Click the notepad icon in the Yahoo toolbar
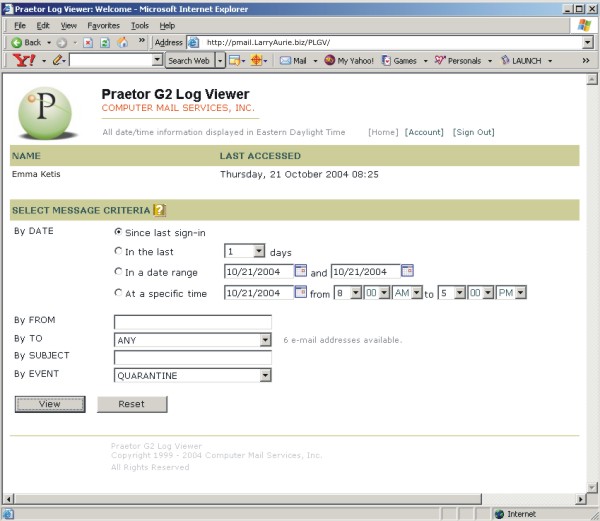This screenshot has height=521, width=600. pos(234,60)
